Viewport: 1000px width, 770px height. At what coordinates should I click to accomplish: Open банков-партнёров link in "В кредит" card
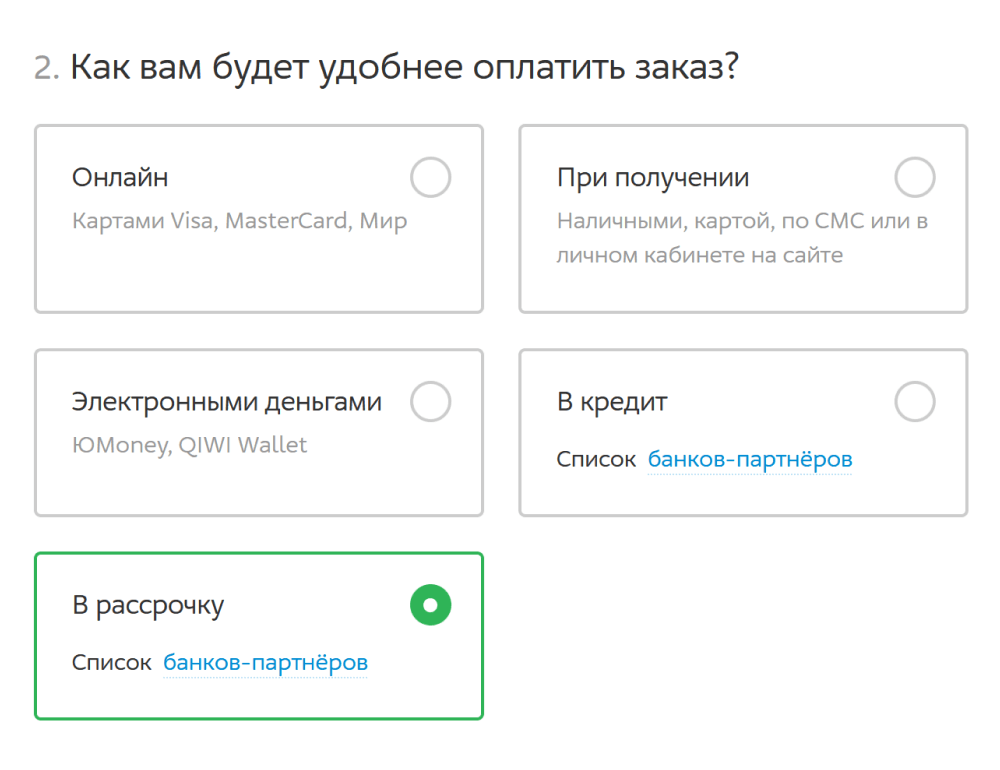[x=750, y=460]
